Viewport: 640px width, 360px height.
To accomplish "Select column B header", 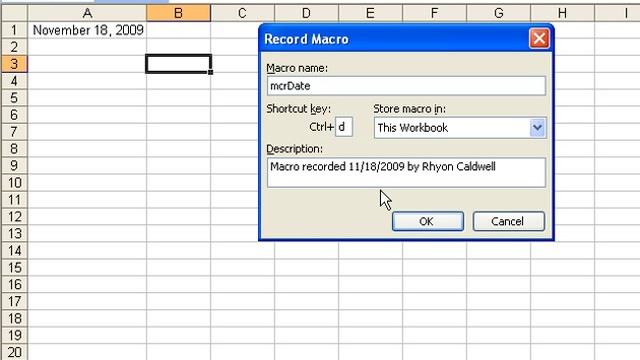I will (x=178, y=13).
